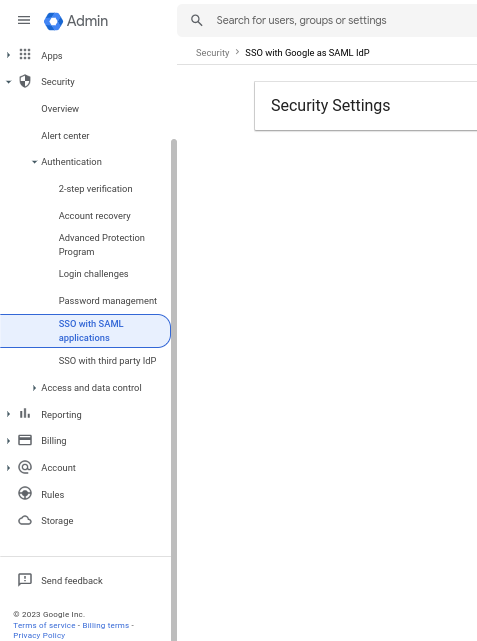Click the search users and settings field
477x641 pixels.
[327, 20]
